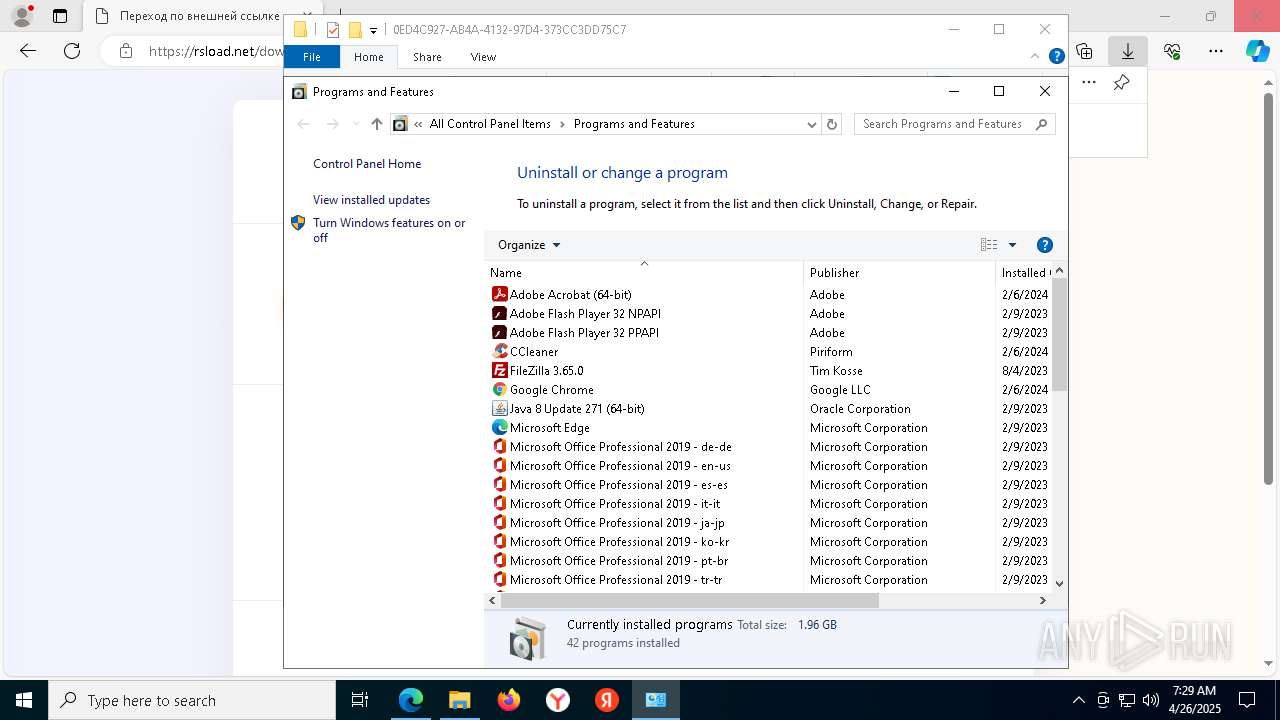Click All Control Panel Items breadcrumb
The width and height of the screenshot is (1280, 720).
click(x=490, y=124)
